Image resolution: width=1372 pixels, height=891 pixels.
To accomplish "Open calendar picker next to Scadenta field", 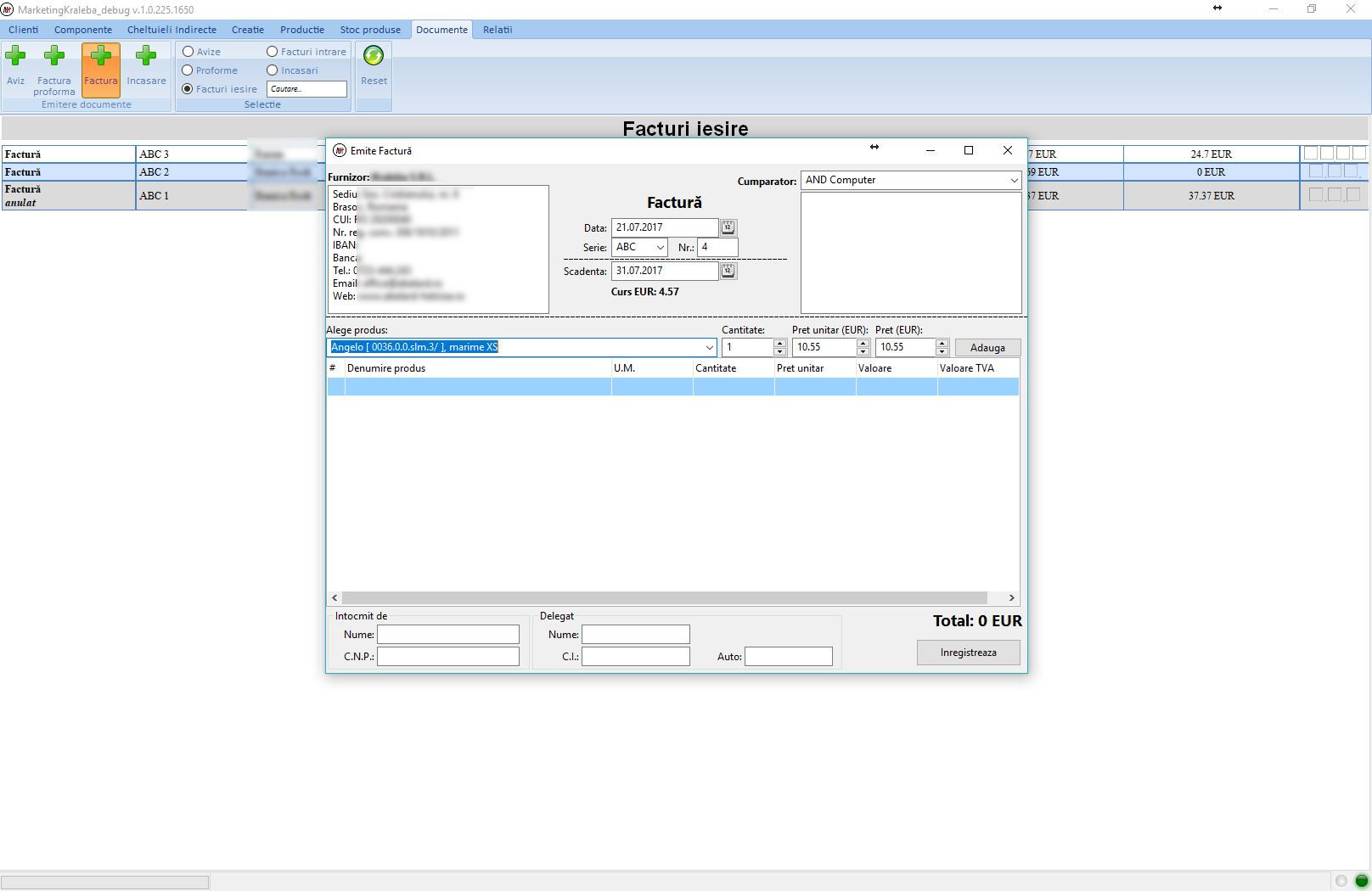I will pyautogui.click(x=728, y=271).
